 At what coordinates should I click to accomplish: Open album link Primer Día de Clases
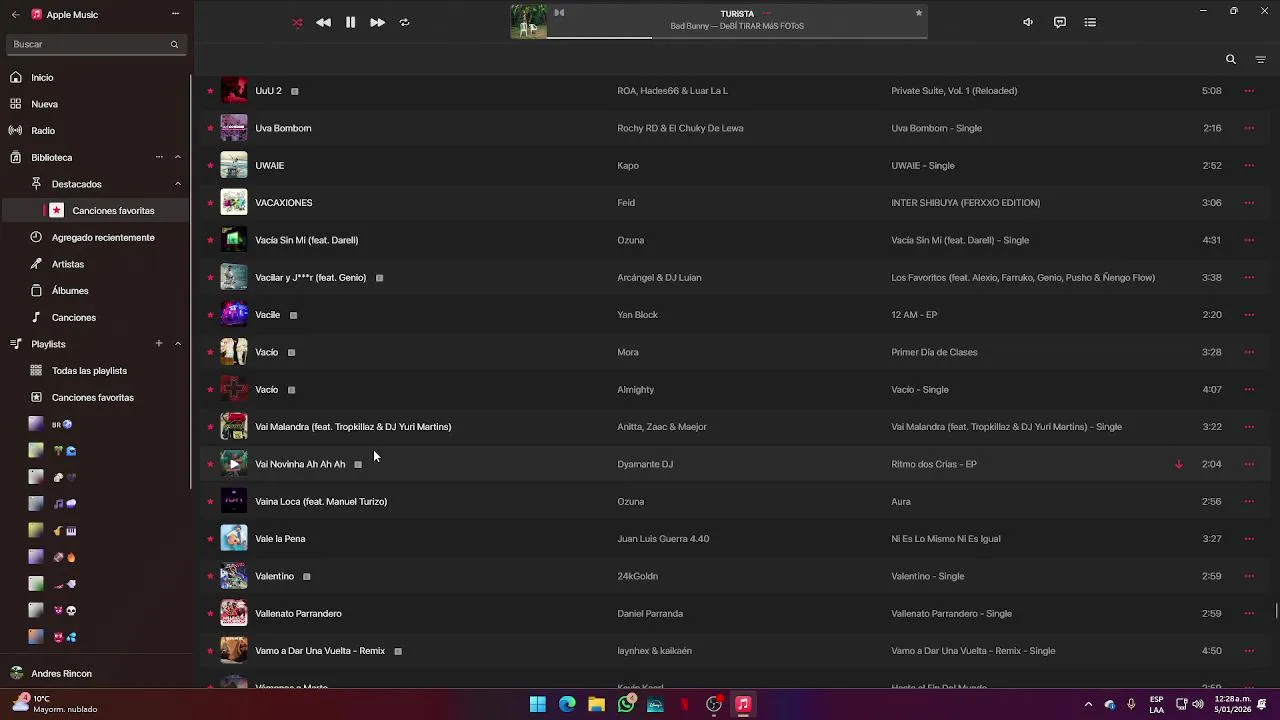pyautogui.click(x=934, y=352)
